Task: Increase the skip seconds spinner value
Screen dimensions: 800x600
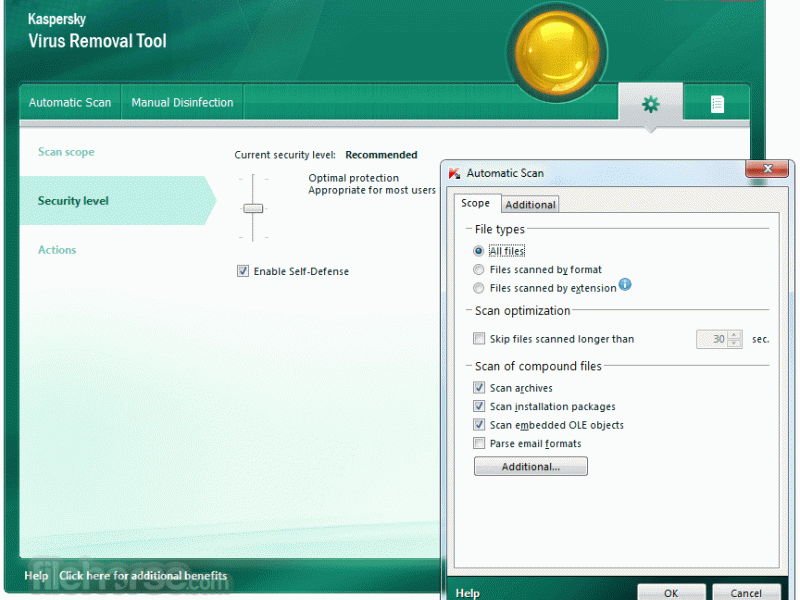Action: [734, 335]
